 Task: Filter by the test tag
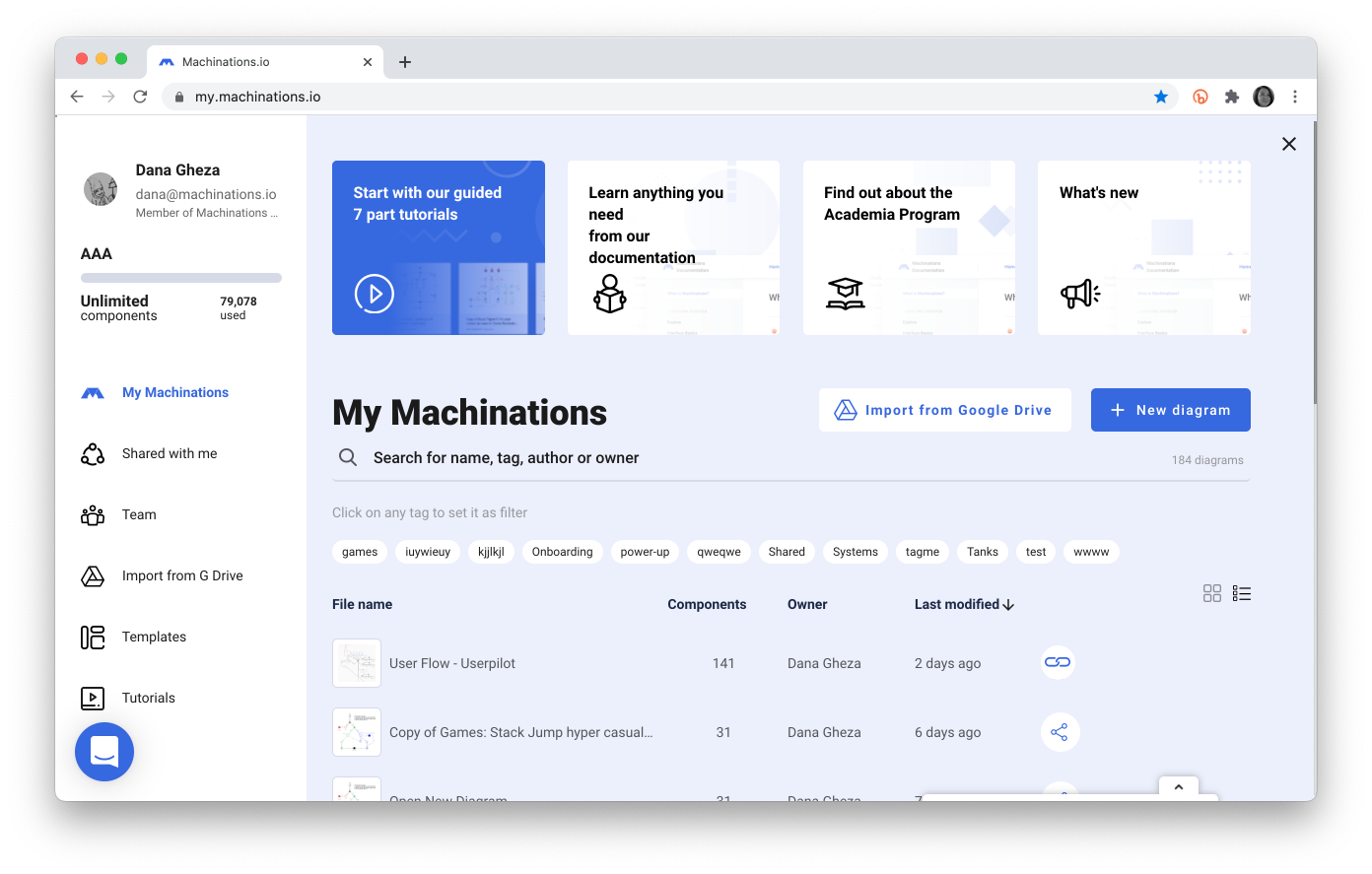[x=1036, y=552]
